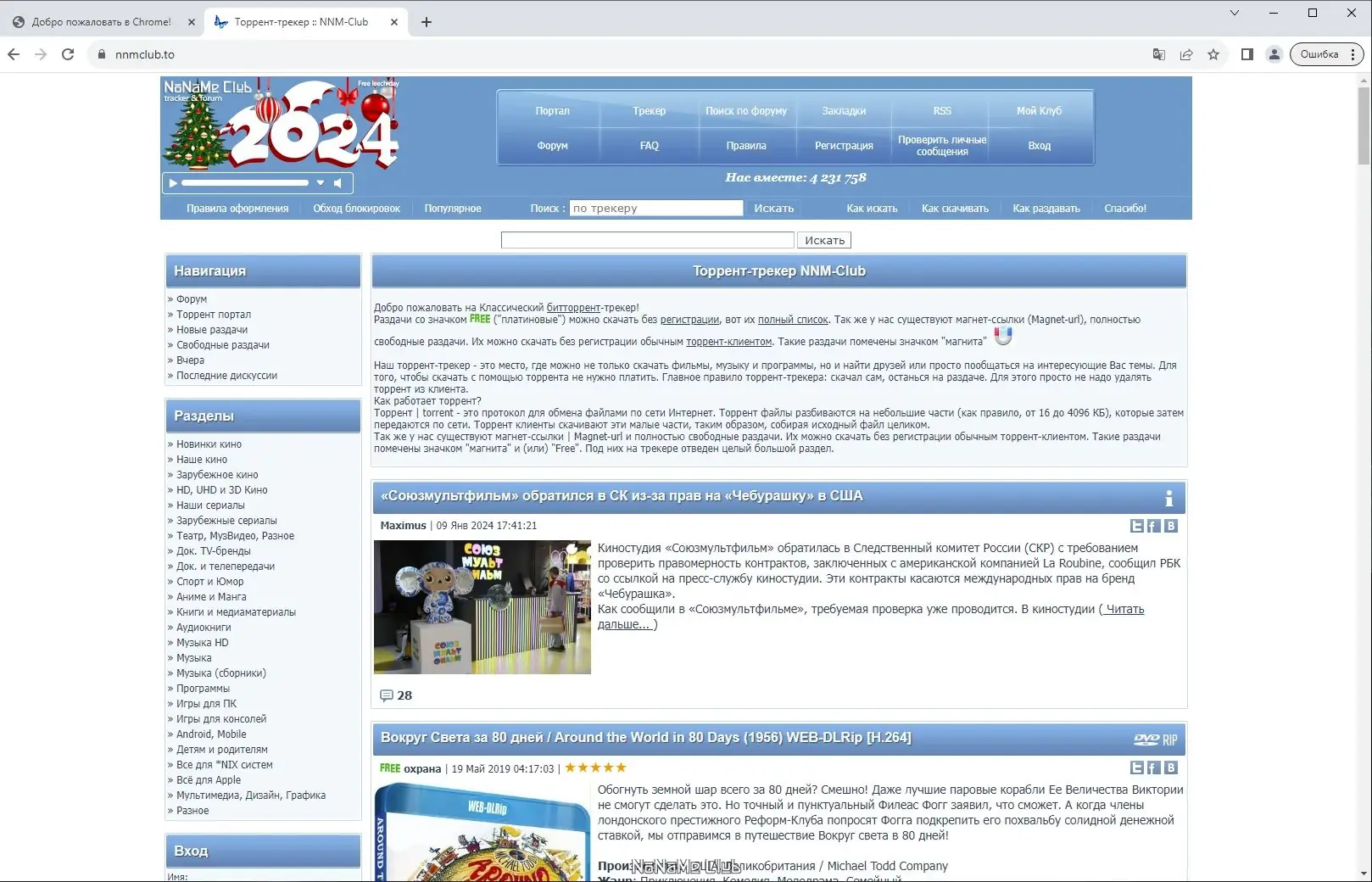Close the NNM-Club tab
This screenshot has height=882, width=1372.
(394, 22)
